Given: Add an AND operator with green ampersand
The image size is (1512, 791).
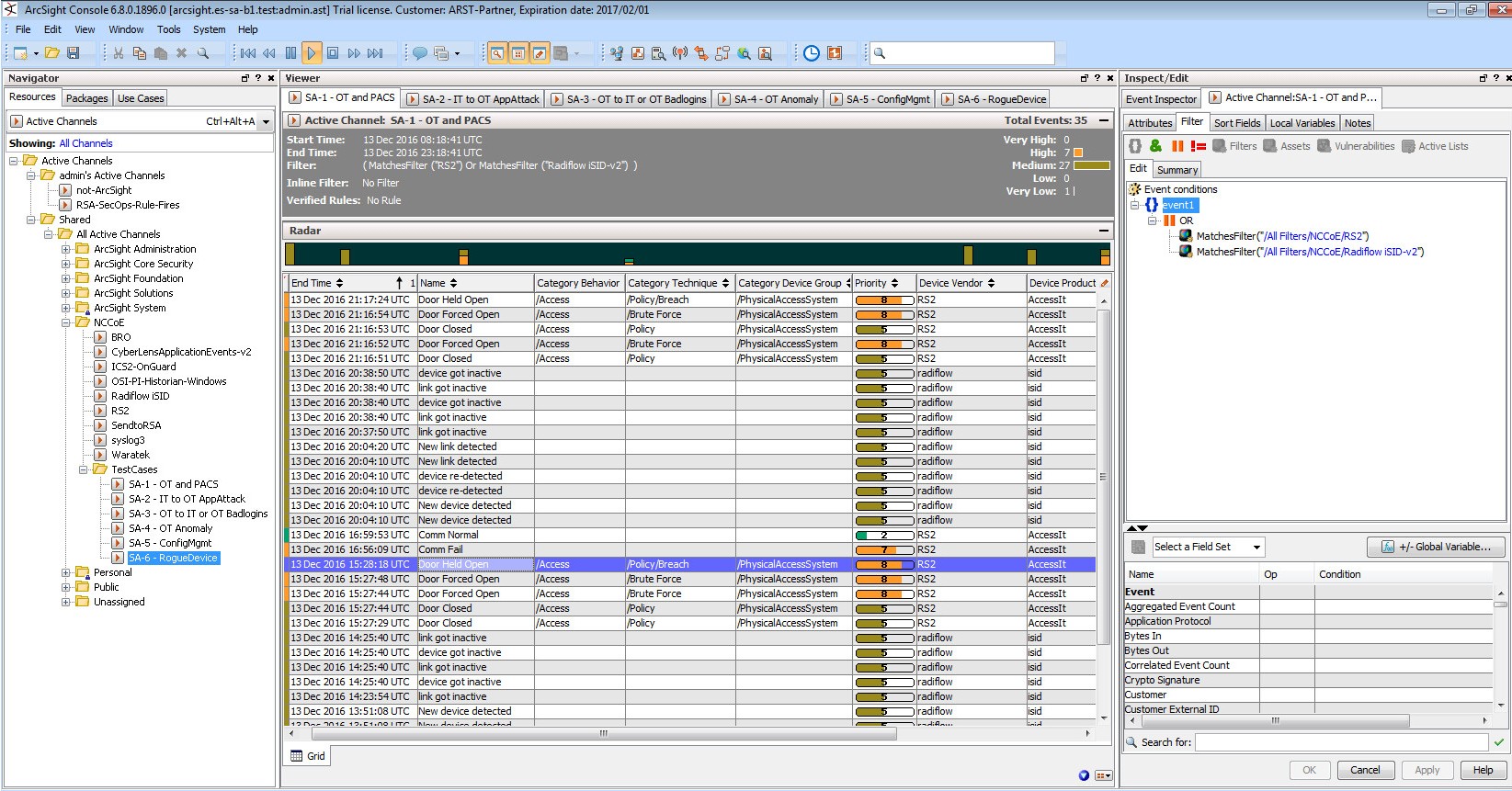Looking at the screenshot, I should click(1155, 146).
